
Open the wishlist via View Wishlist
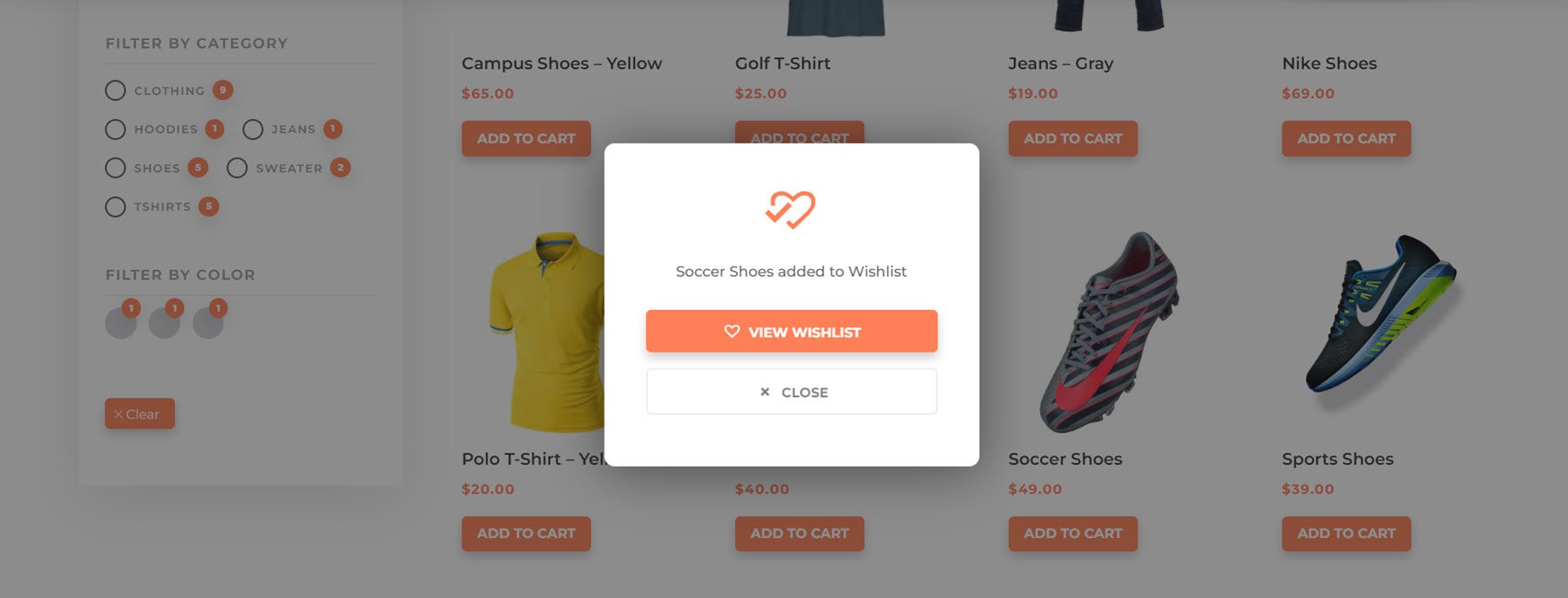791,331
